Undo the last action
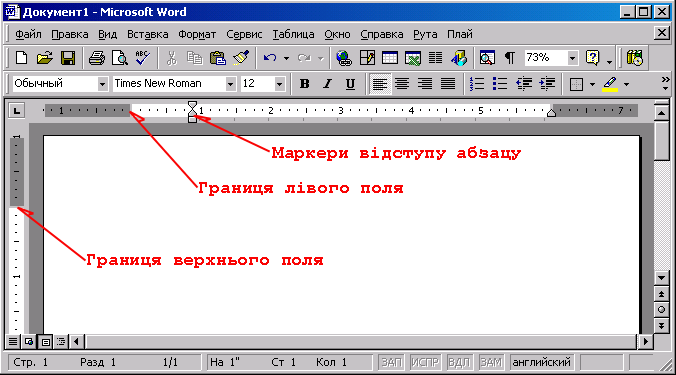The width and height of the screenshot is (676, 375). (270, 58)
